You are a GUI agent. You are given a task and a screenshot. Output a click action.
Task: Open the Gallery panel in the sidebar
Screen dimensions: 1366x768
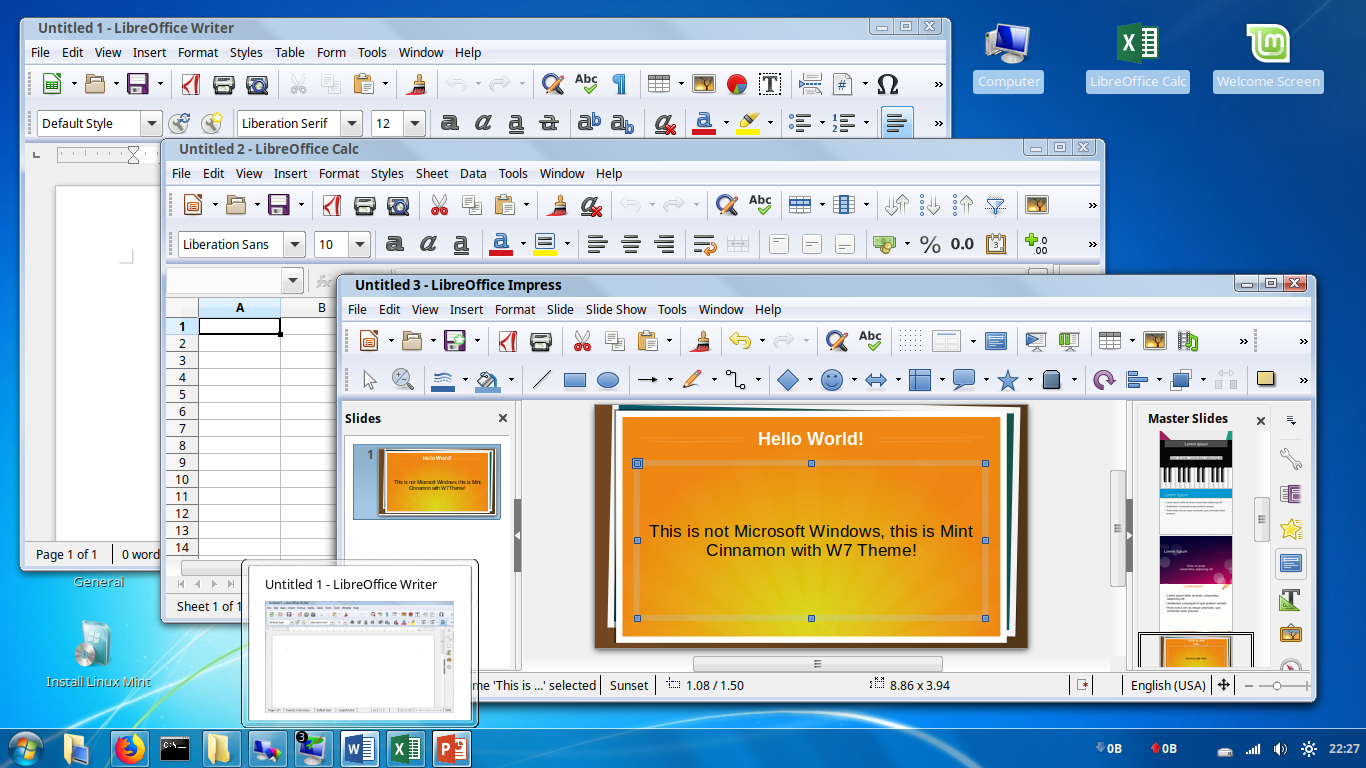pos(1291,632)
